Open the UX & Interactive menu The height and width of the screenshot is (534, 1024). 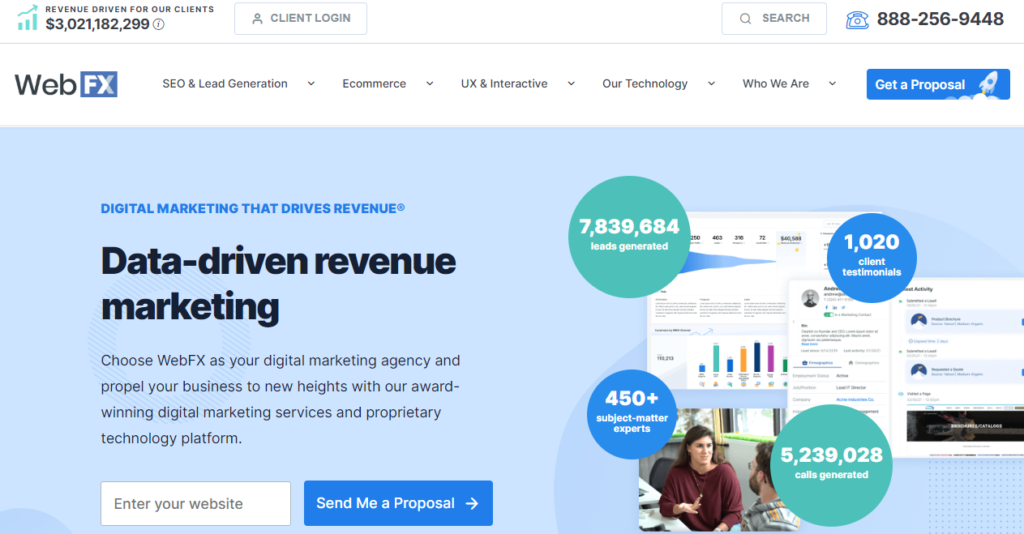[504, 84]
